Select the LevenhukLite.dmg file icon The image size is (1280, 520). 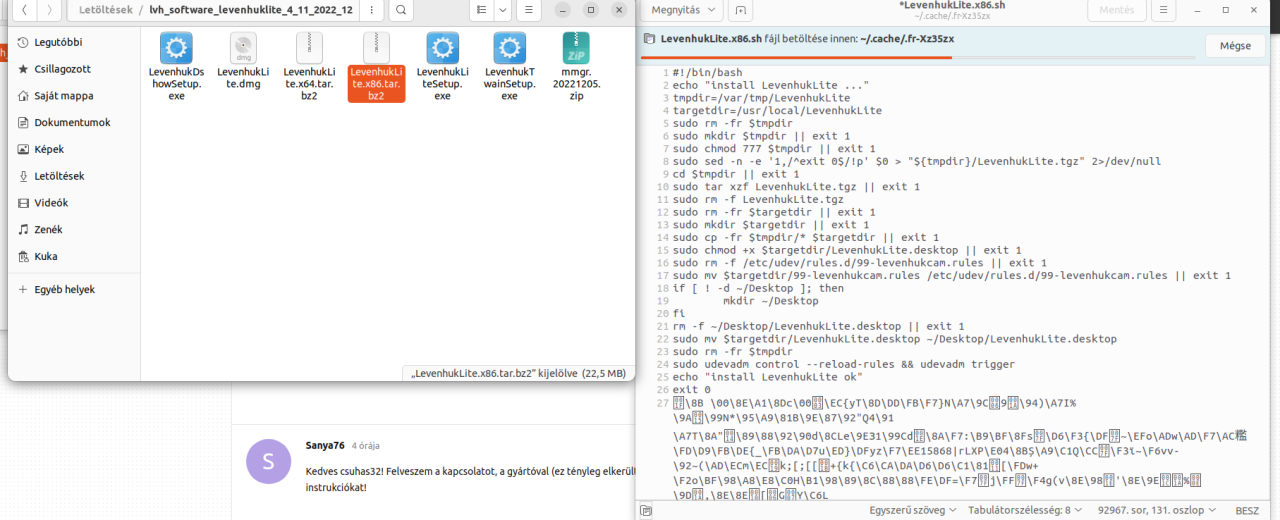243,47
